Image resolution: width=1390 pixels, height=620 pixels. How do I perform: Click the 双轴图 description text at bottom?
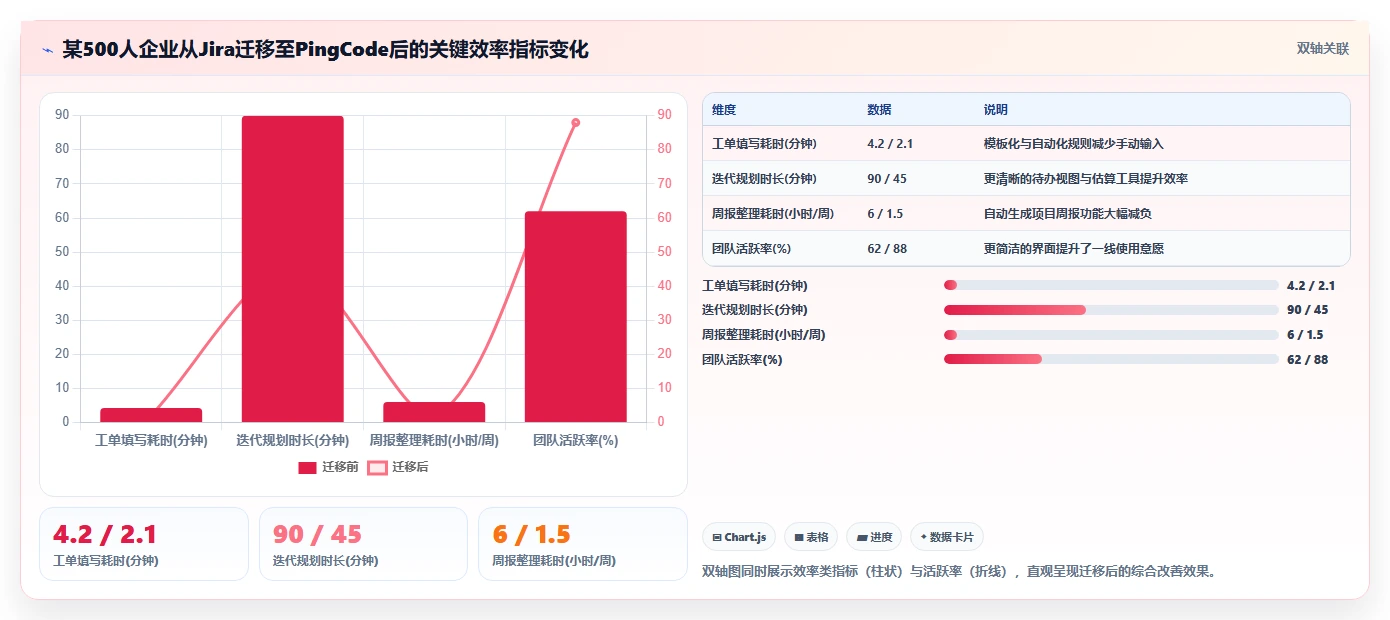[960, 572]
